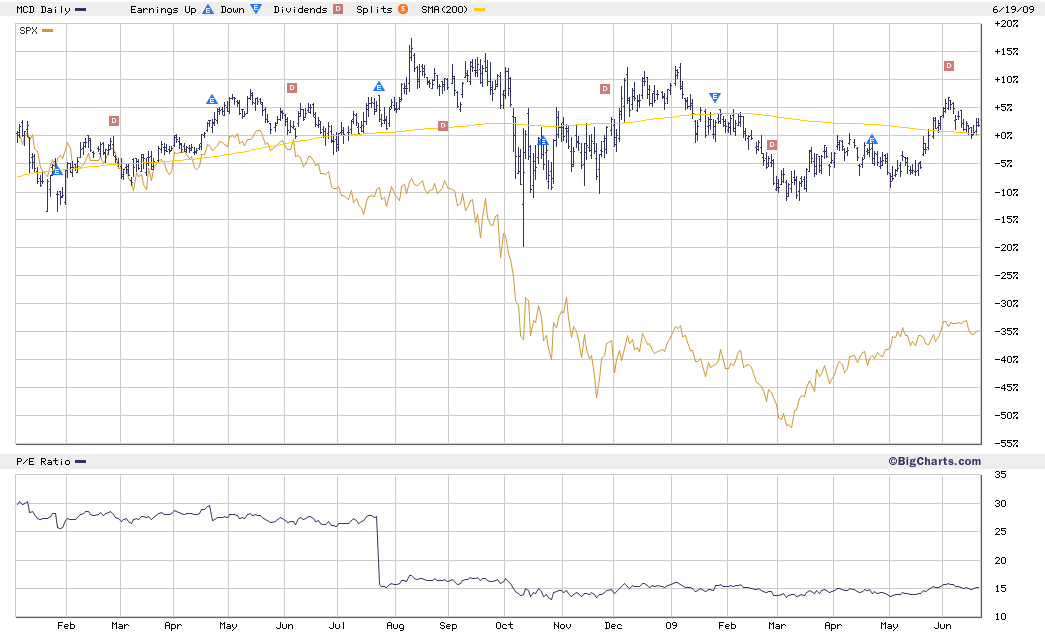Click the P/E axis value 10
The image size is (1045, 635).
coord(1000,617)
